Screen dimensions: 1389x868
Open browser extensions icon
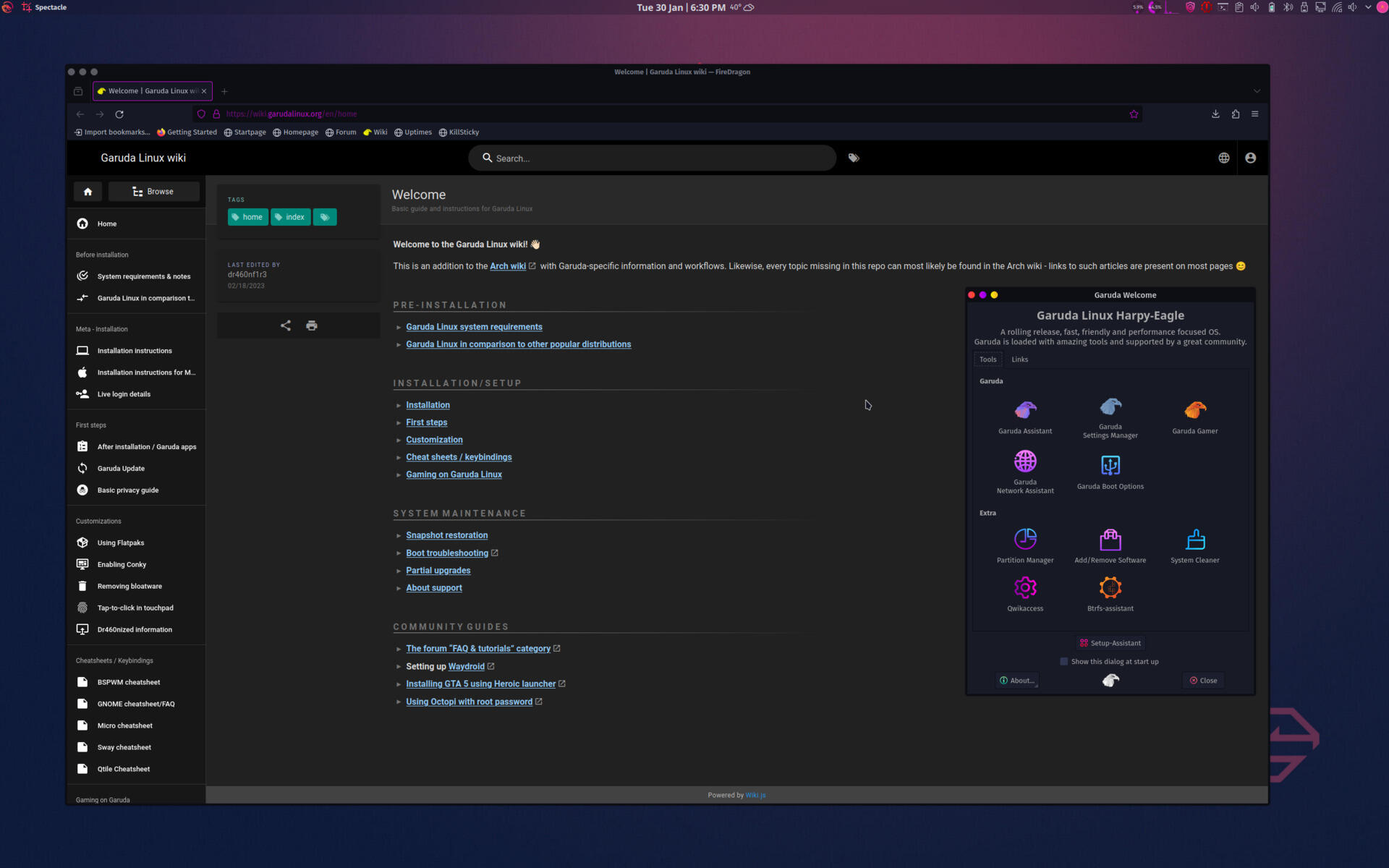point(1235,114)
